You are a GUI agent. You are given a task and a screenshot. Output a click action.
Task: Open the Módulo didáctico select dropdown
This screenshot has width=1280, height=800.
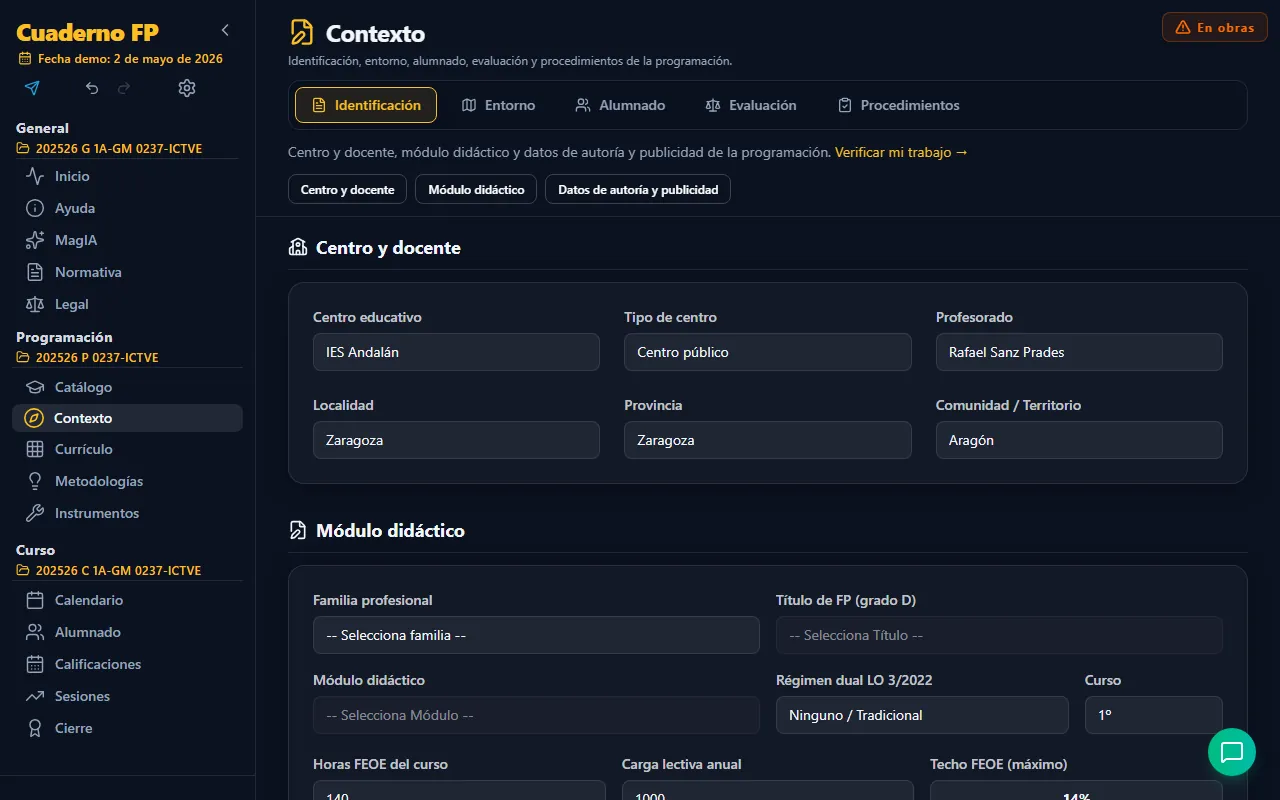[536, 715]
